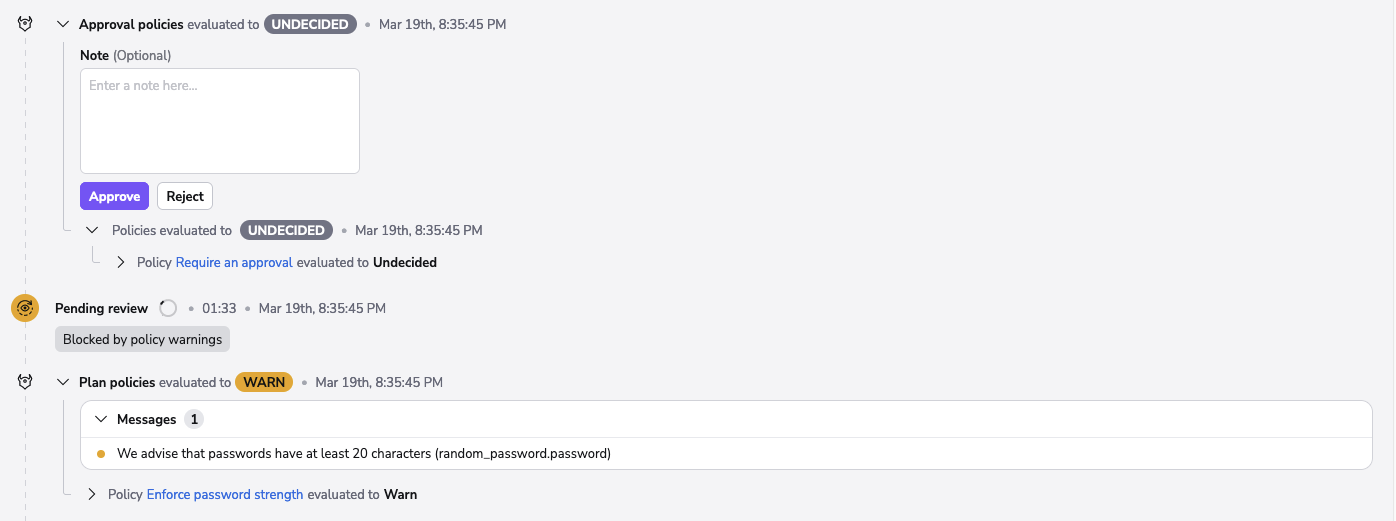Click the Approval policies shield icon
The width and height of the screenshot is (1396, 521).
click(x=25, y=23)
